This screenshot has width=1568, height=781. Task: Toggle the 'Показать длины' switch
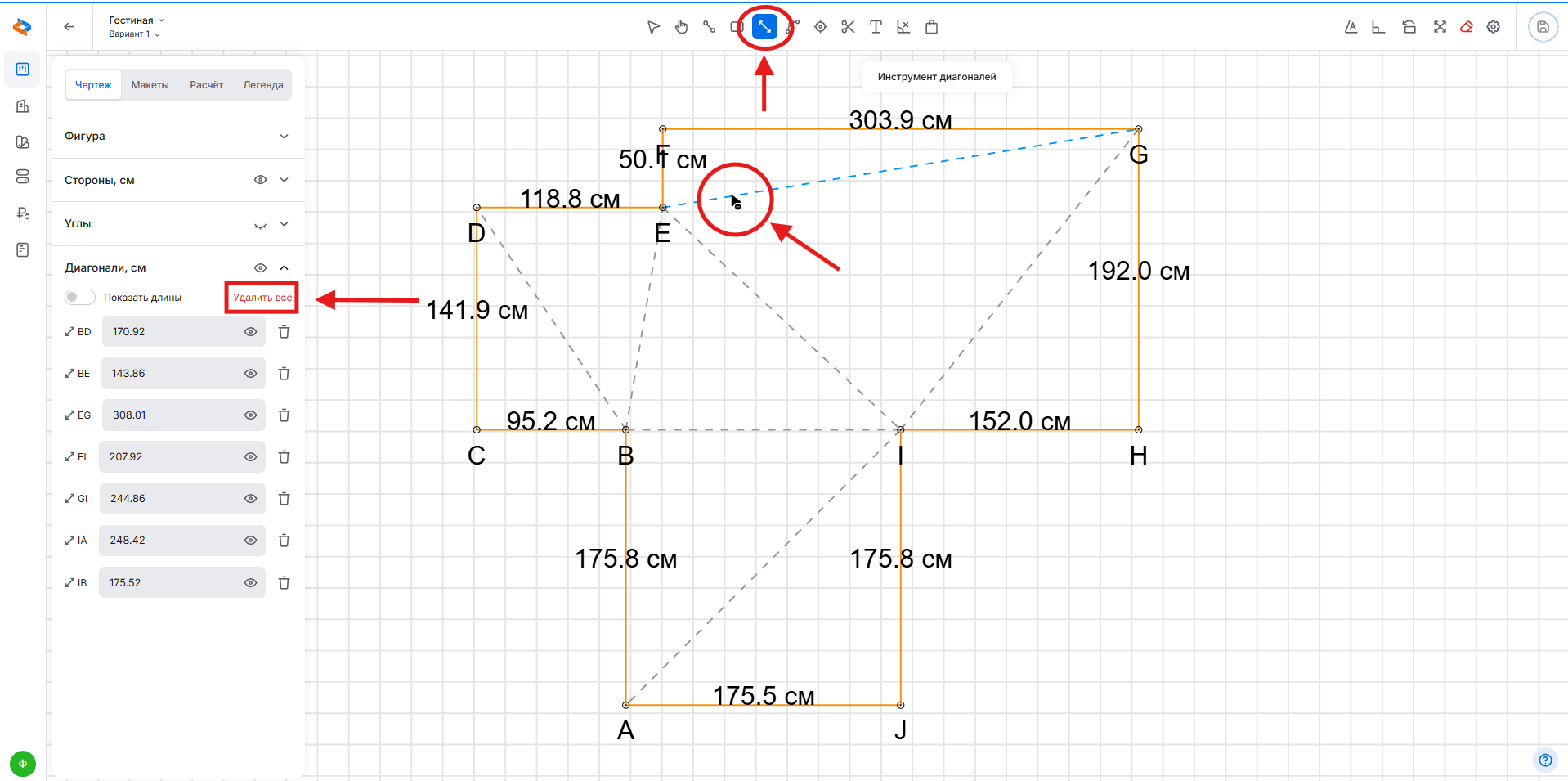[79, 298]
